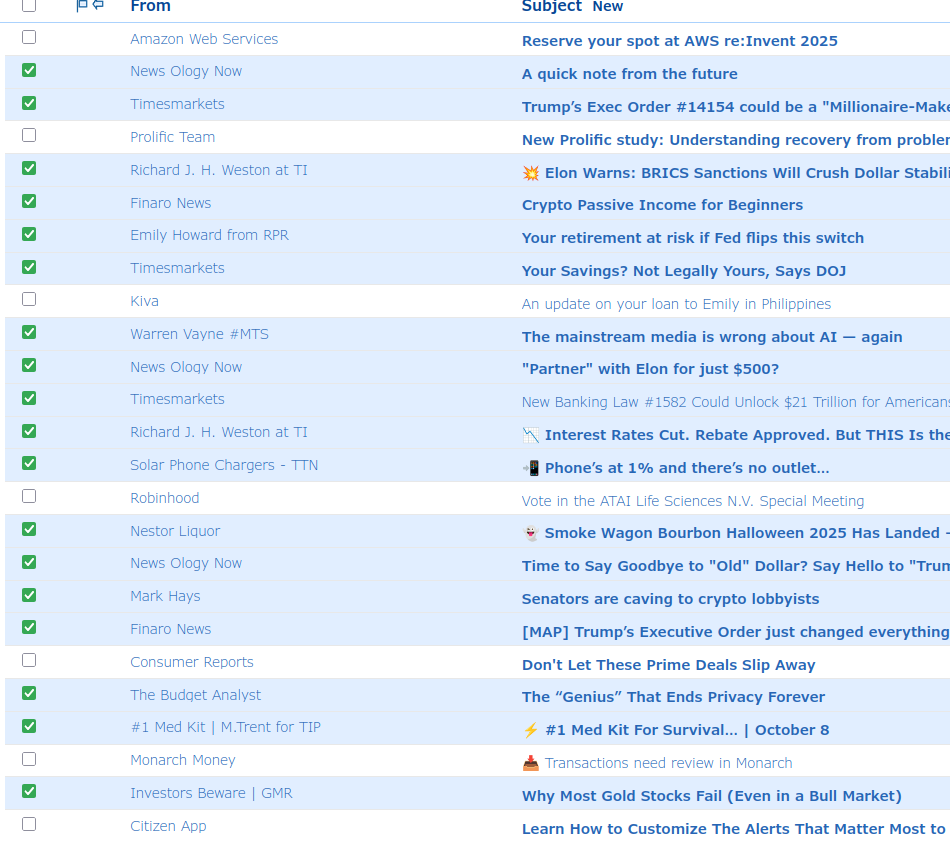The height and width of the screenshot is (841, 950).
Task: Sort messages by the Subject column
Action: (x=551, y=7)
